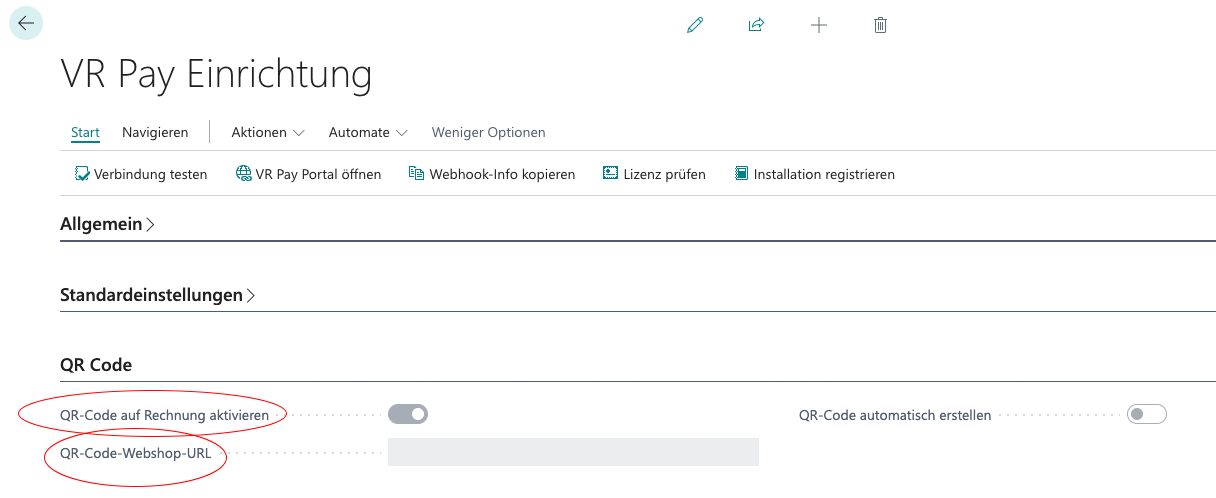Click the share icon
This screenshot has width=1216, height=498.
pyautogui.click(x=756, y=25)
